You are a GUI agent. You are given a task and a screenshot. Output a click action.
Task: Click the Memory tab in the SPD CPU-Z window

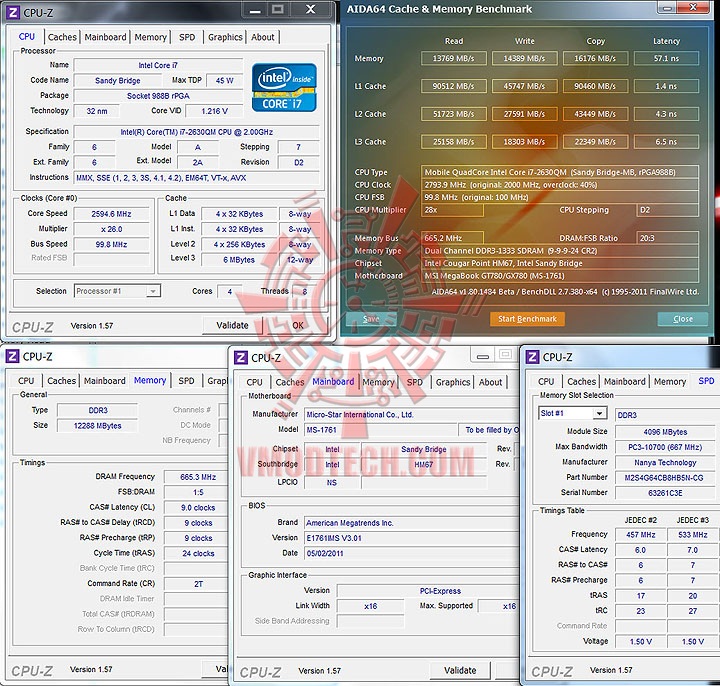click(x=669, y=381)
